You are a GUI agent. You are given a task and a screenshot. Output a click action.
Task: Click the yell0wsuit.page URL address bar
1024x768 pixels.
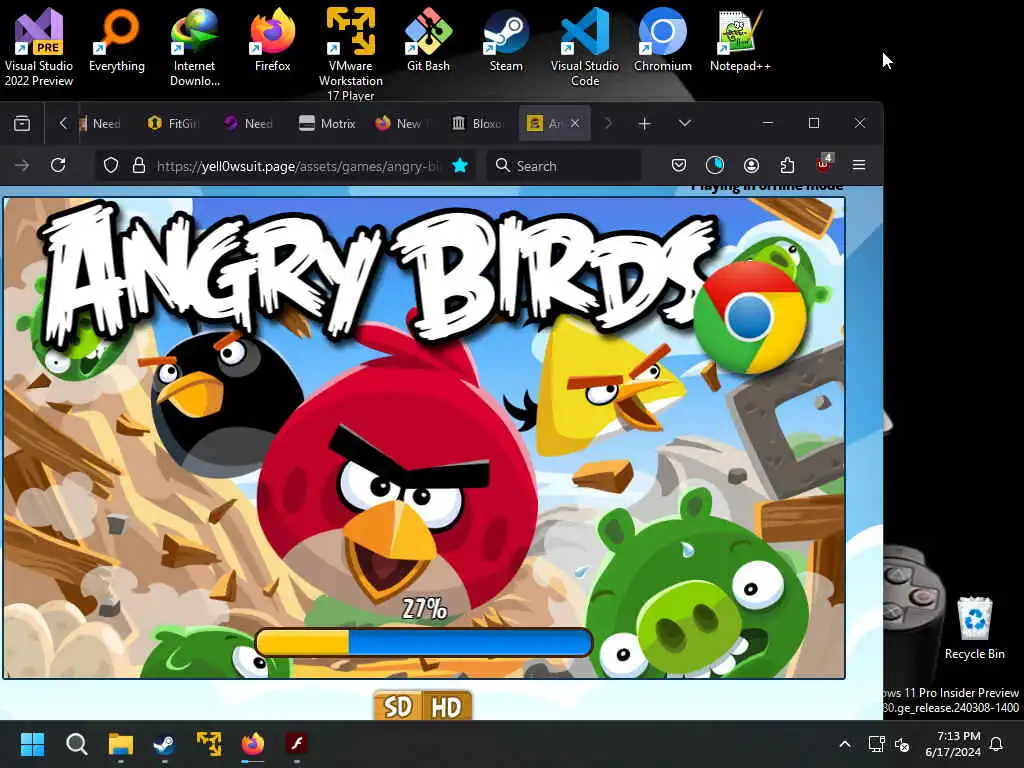(x=298, y=167)
